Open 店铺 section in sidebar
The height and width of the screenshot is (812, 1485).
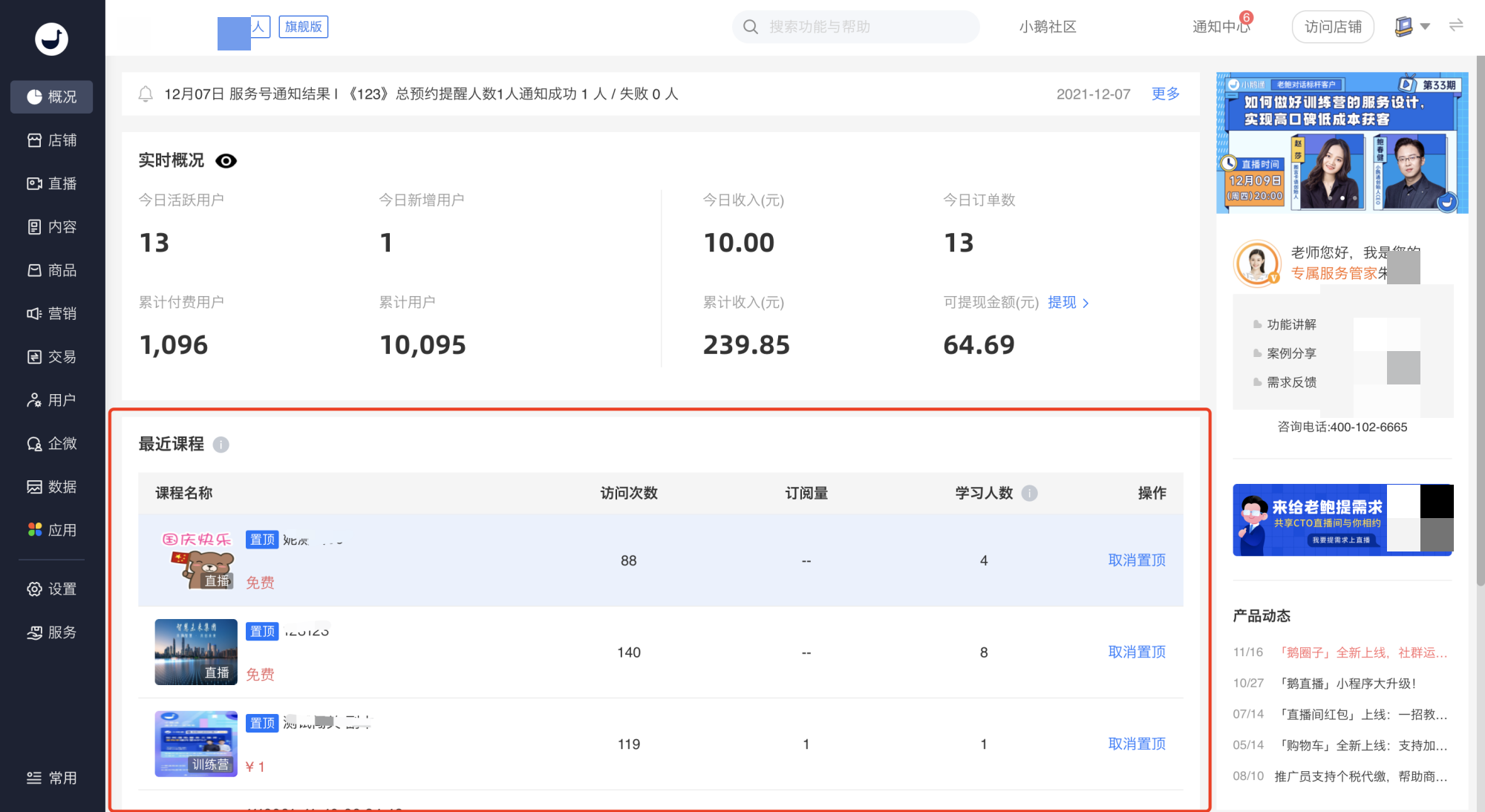pyautogui.click(x=51, y=140)
